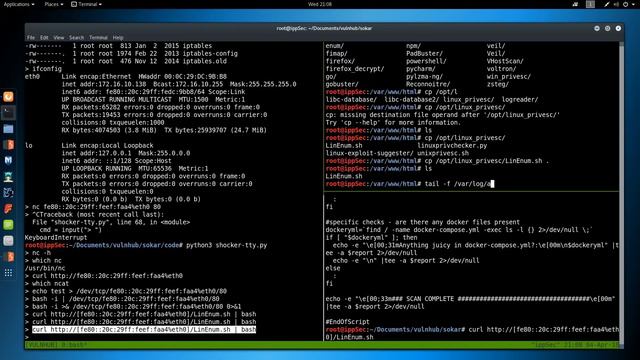Screen dimensions: 640x360
Task: Open the Places menu
Action: [53, 4]
